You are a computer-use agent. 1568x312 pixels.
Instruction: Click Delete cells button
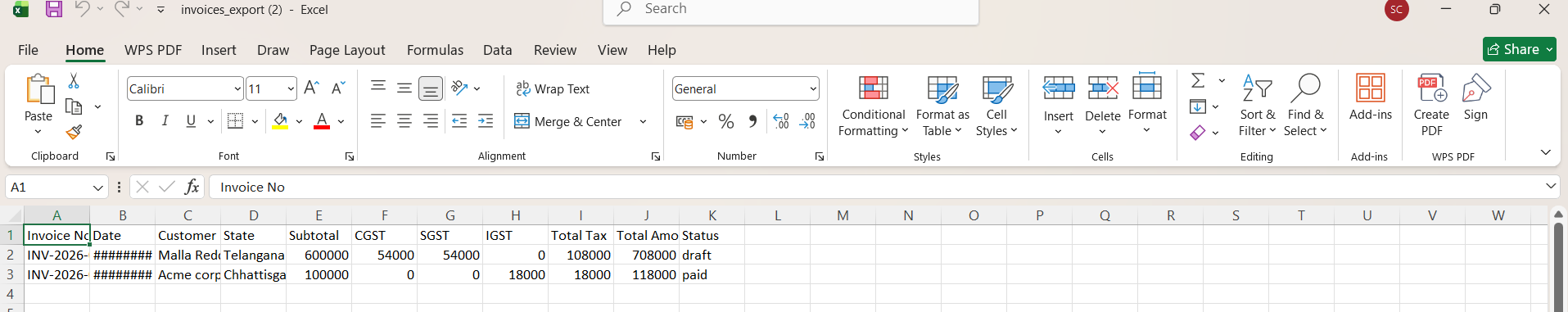(1103, 106)
